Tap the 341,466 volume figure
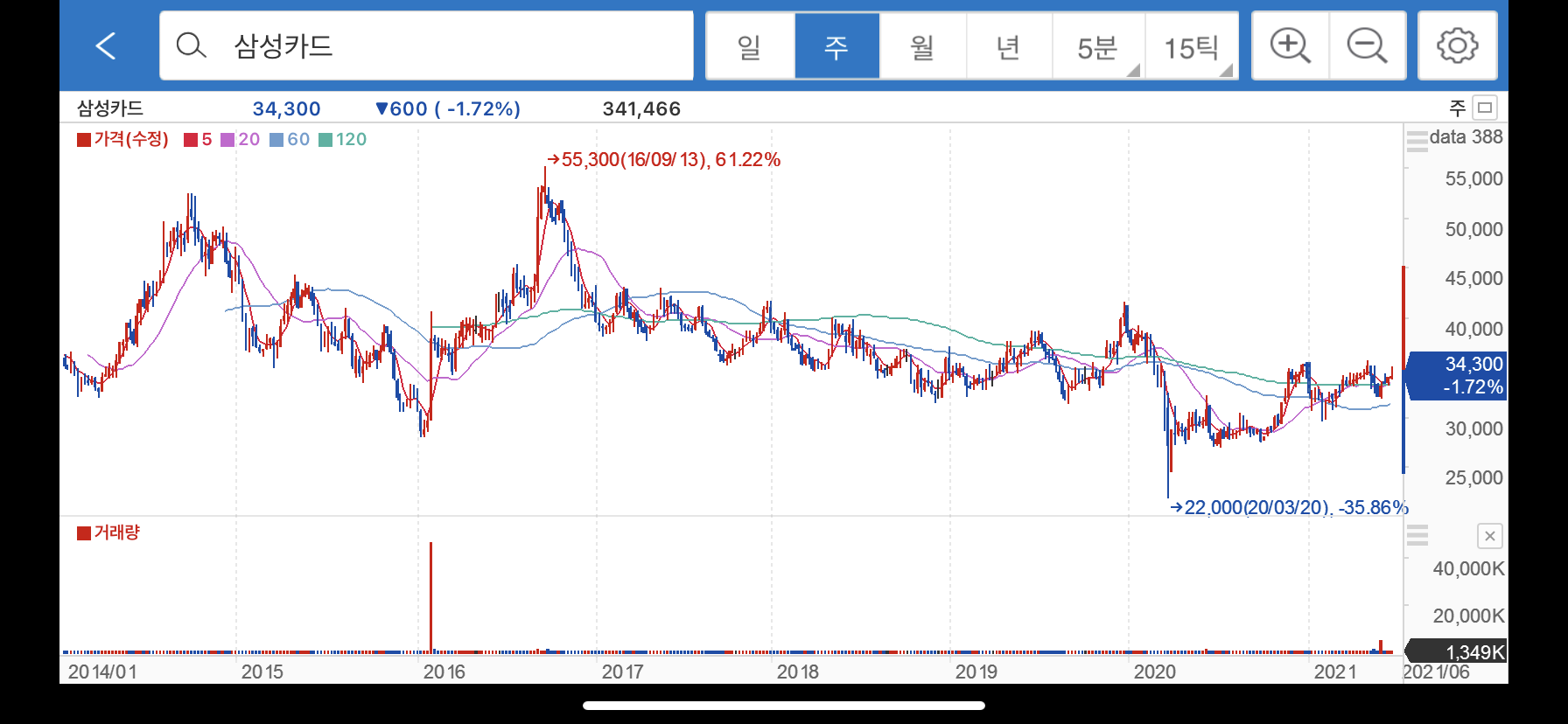The width and height of the screenshot is (1568, 724). click(641, 108)
